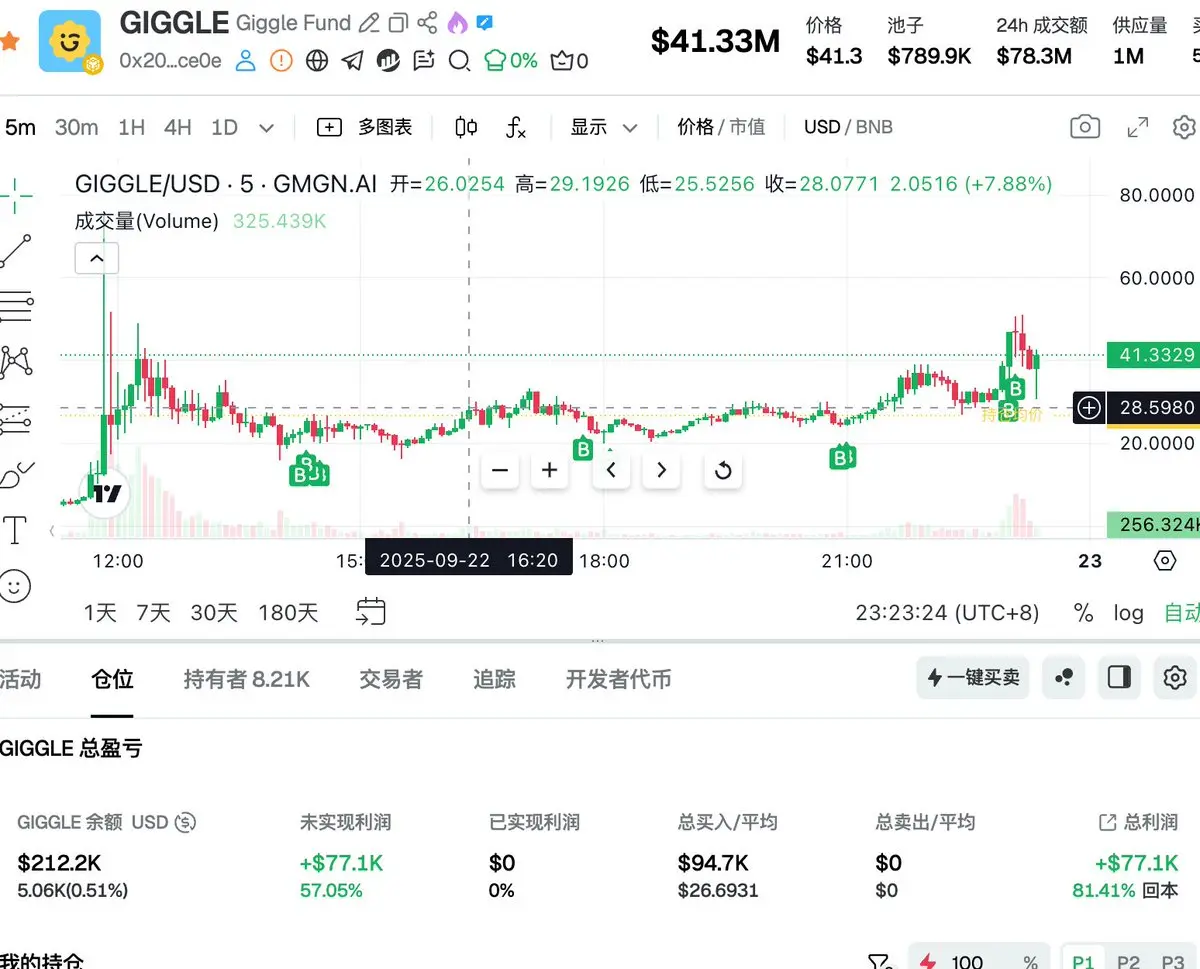
Task: Switch to 持有者 8.21K tab
Action: (246, 679)
